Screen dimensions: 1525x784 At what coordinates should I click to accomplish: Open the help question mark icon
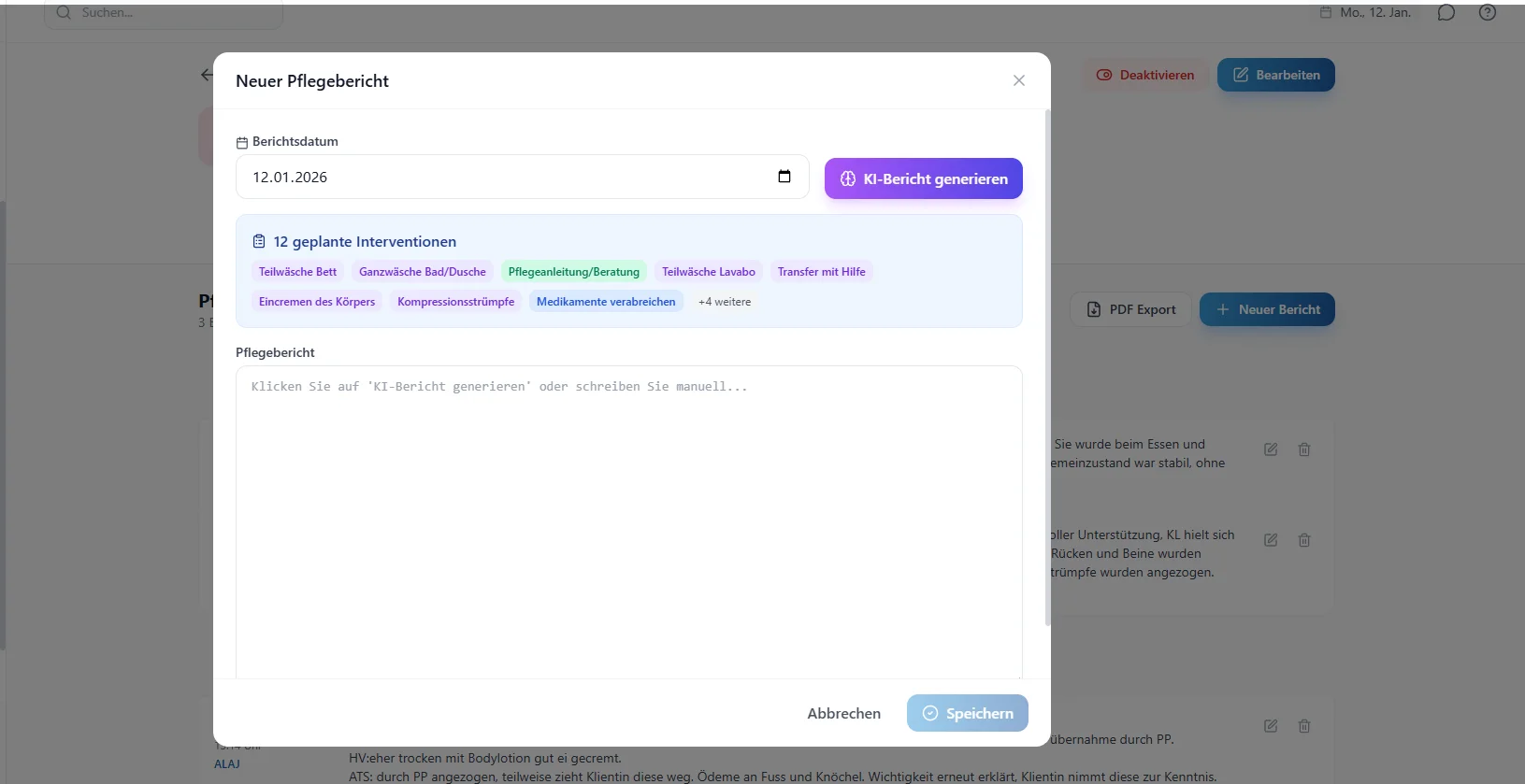pyautogui.click(x=1488, y=13)
